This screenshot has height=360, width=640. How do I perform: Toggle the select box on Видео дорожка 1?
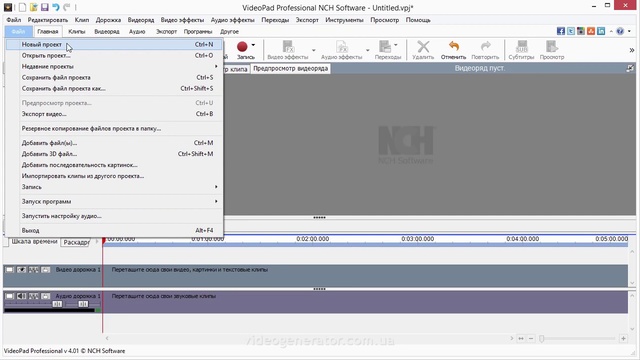(9, 270)
